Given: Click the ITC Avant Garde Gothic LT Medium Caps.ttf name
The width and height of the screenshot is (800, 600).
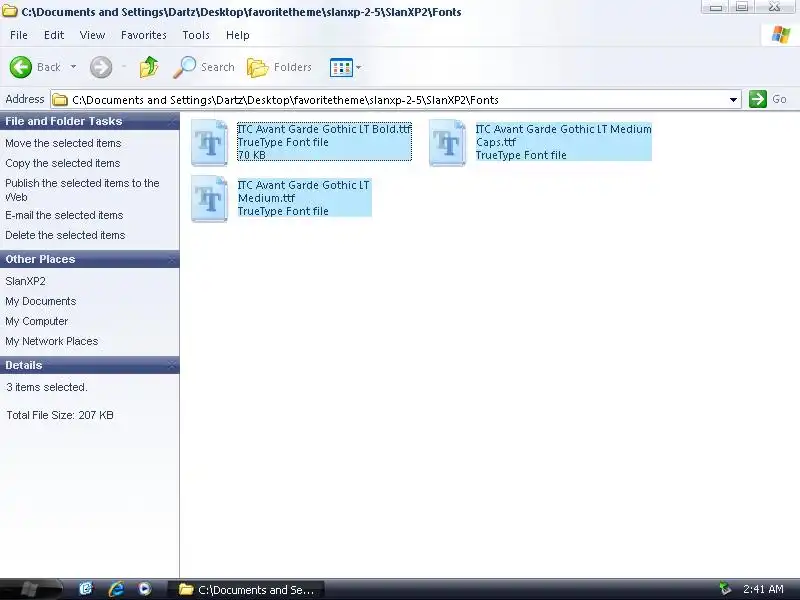Looking at the screenshot, I should (563, 136).
